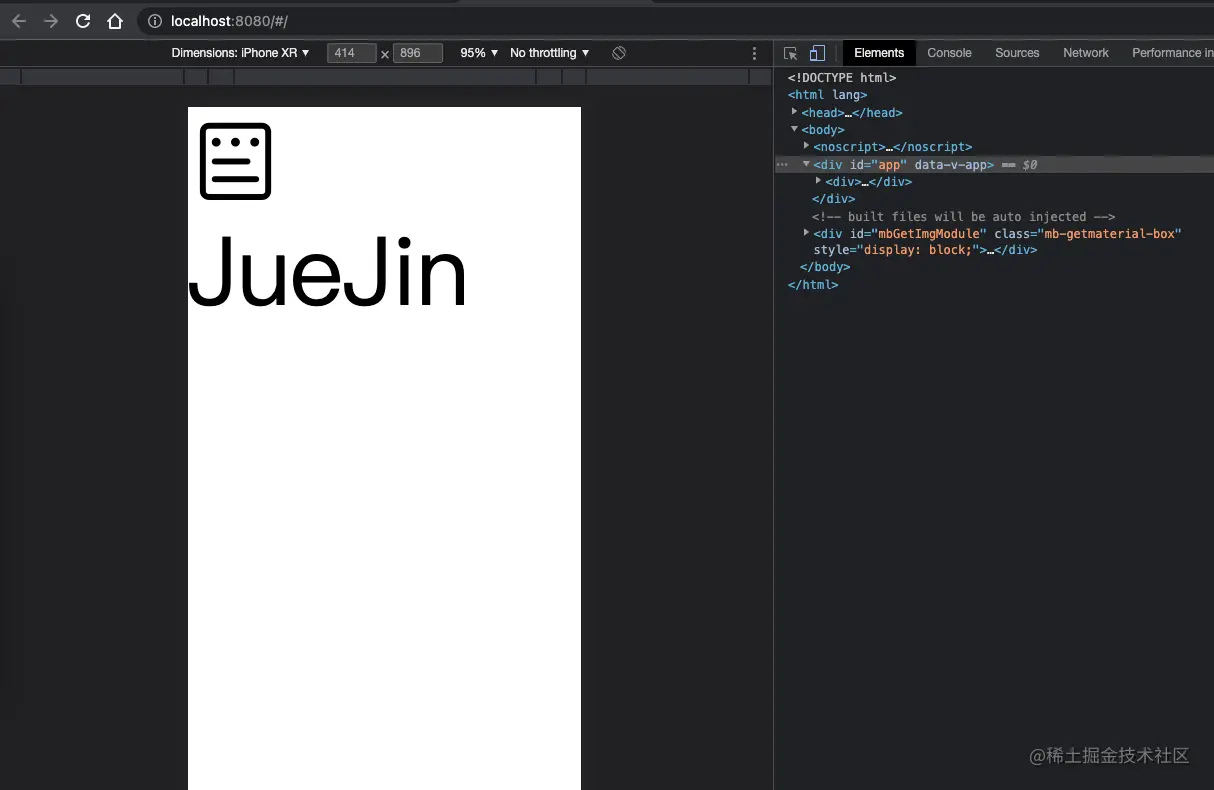Activate the inspect element picker icon
The height and width of the screenshot is (790, 1214).
[x=791, y=53]
